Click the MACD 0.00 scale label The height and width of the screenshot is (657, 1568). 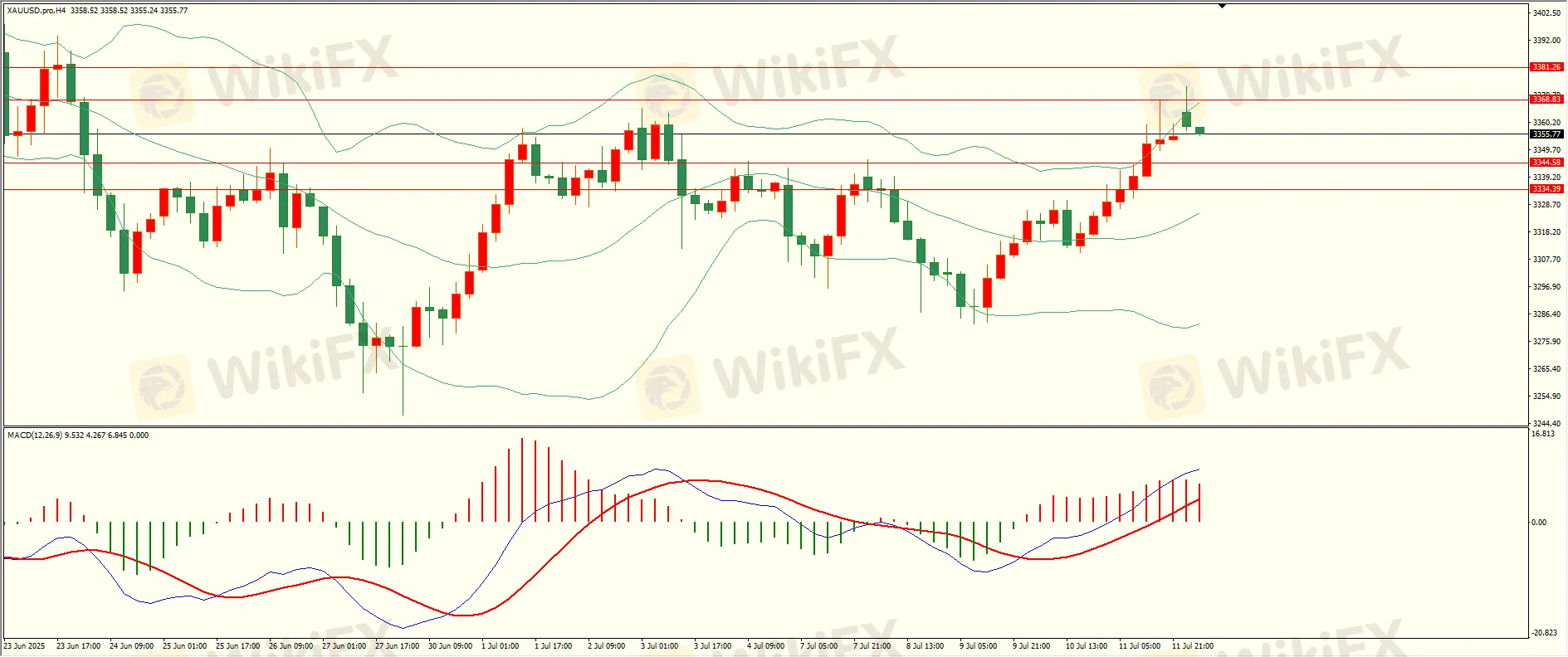tap(1539, 523)
